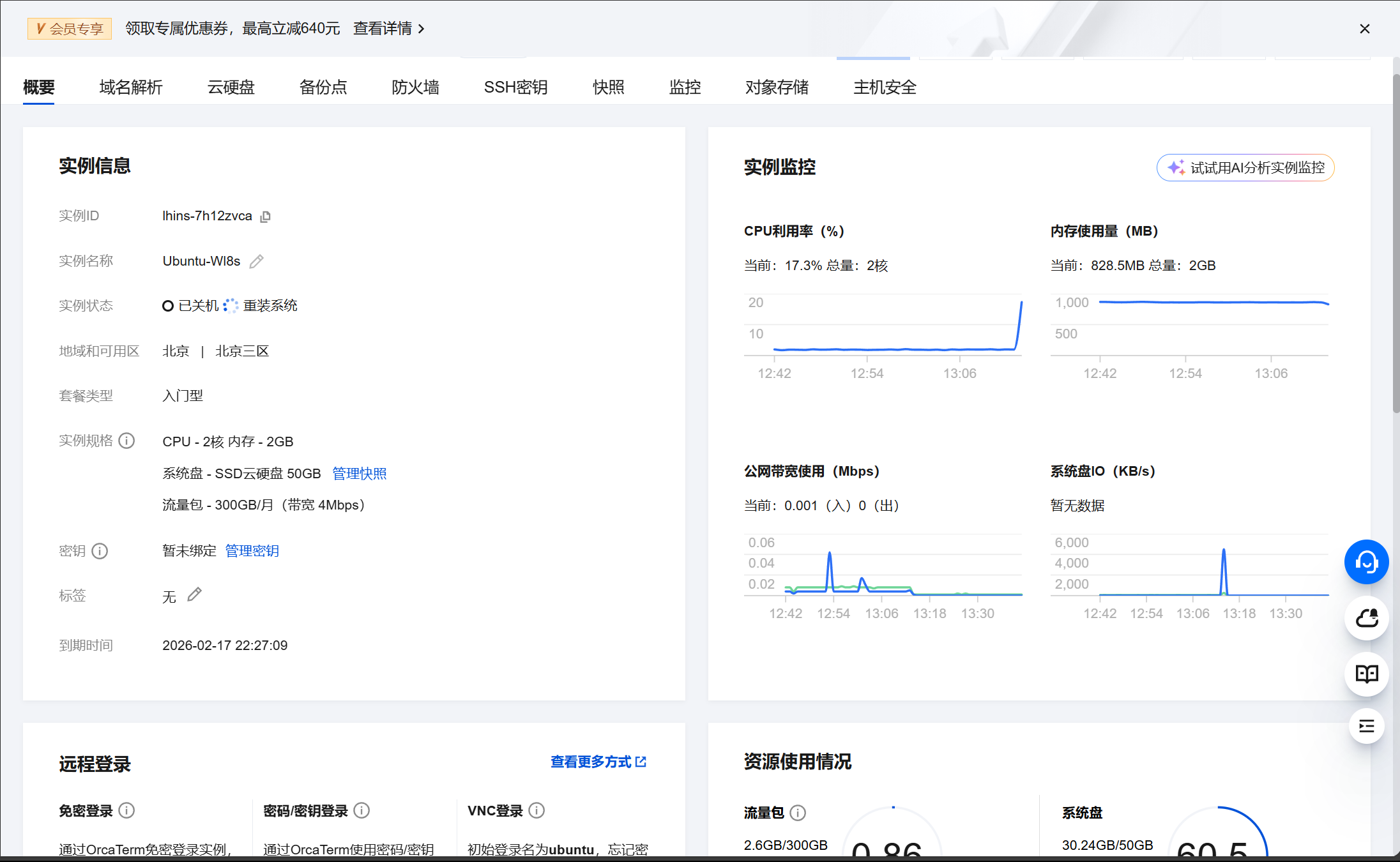Open the 监控 tab
Image resolution: width=1400 pixels, height=862 pixels.
tap(685, 87)
